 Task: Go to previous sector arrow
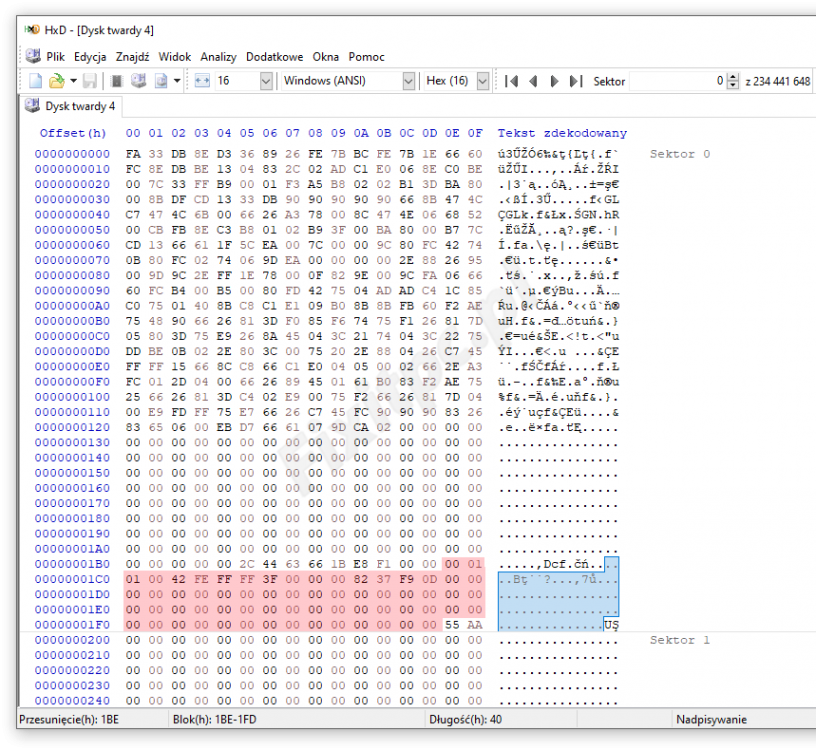tap(533, 81)
